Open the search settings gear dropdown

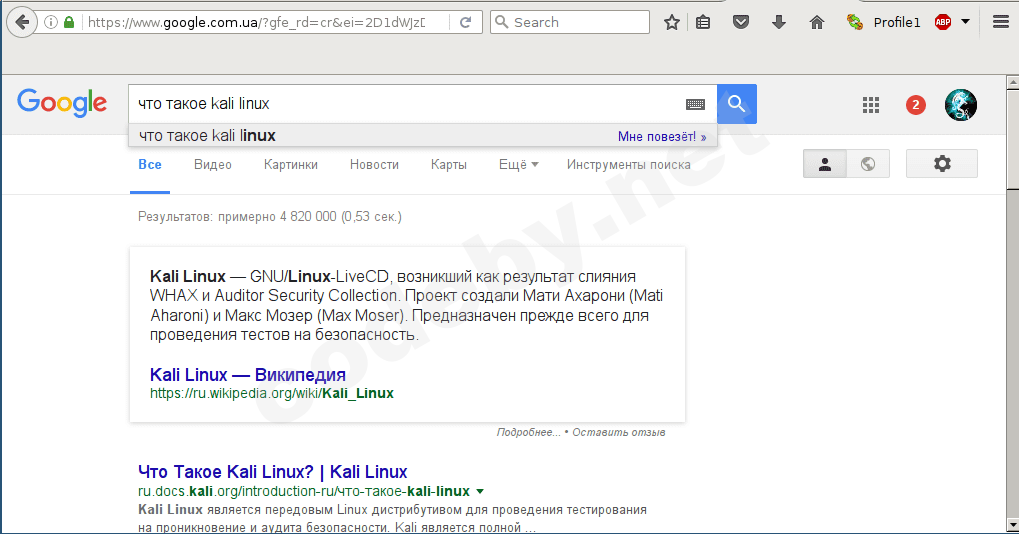(x=941, y=164)
